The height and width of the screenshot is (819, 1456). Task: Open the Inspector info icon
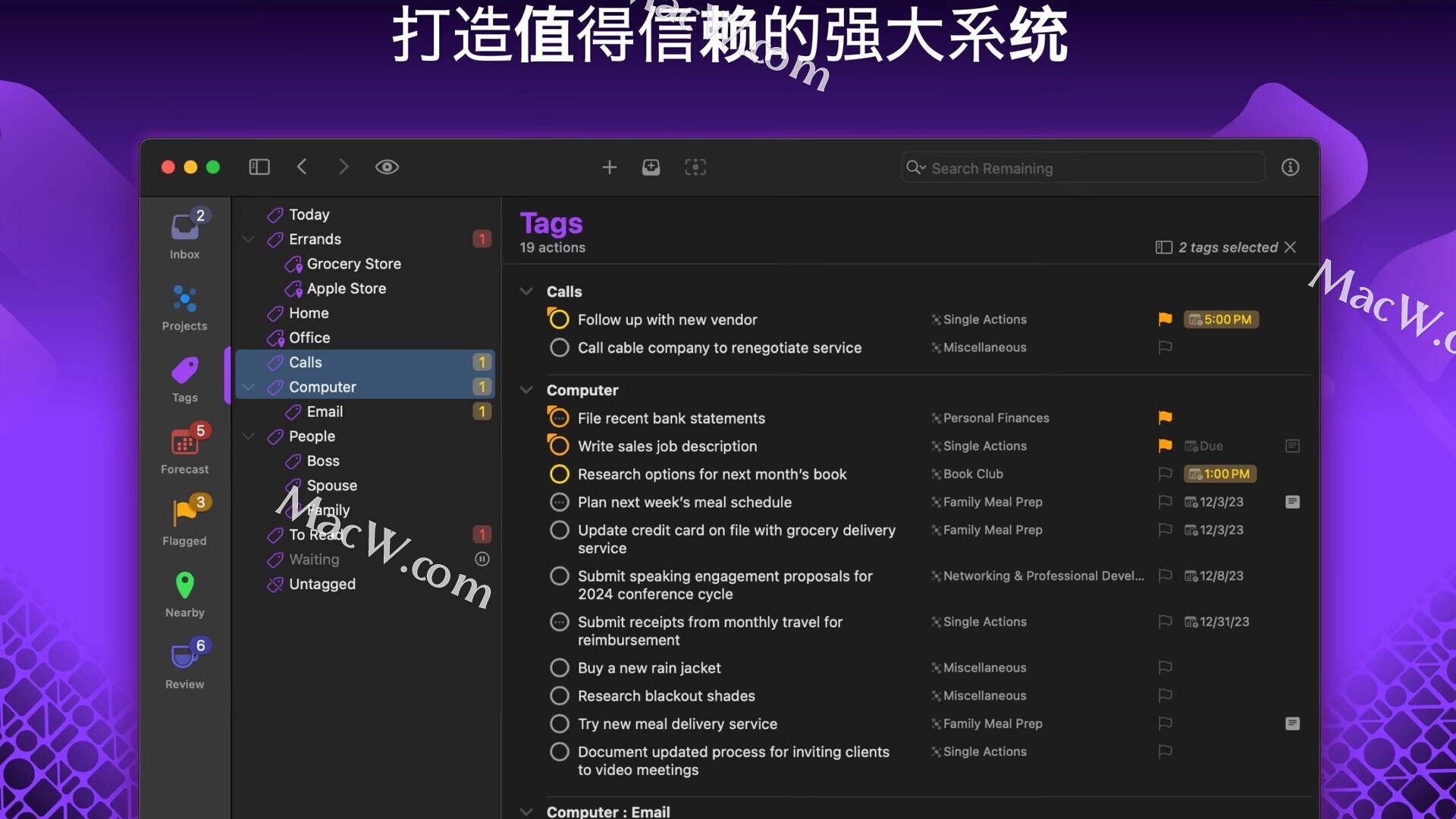1290,168
